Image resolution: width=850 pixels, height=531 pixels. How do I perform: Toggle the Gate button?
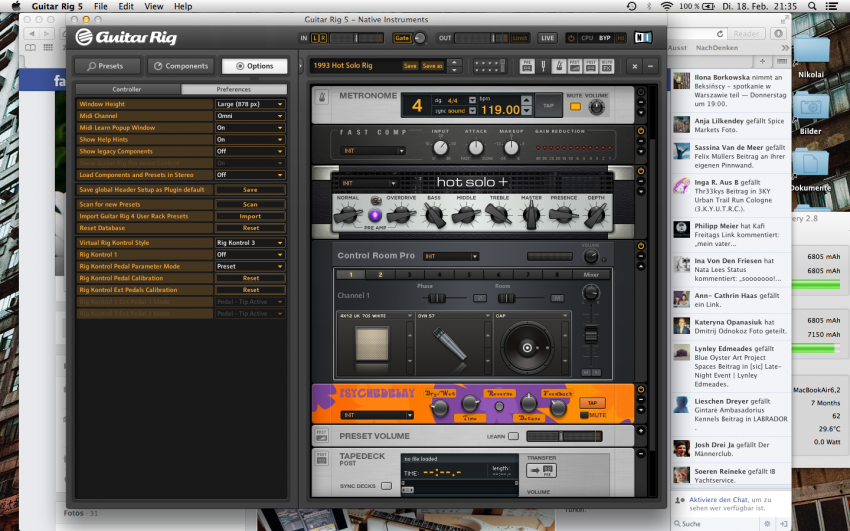(x=402, y=38)
